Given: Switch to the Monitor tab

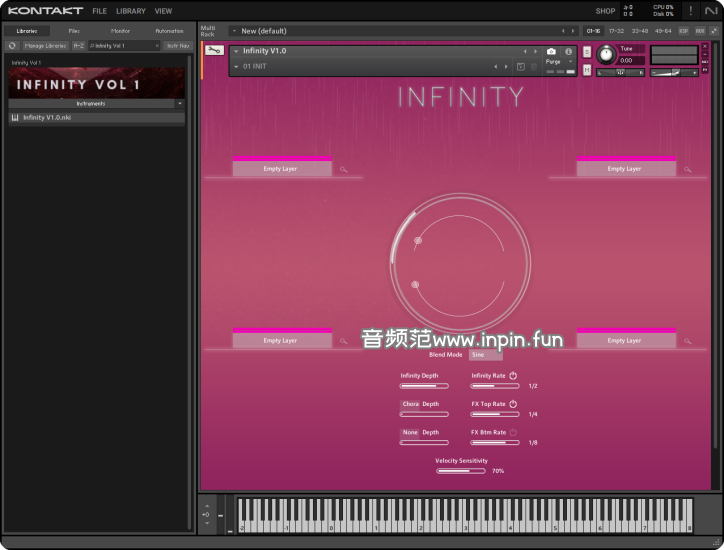Looking at the screenshot, I should pyautogui.click(x=120, y=31).
